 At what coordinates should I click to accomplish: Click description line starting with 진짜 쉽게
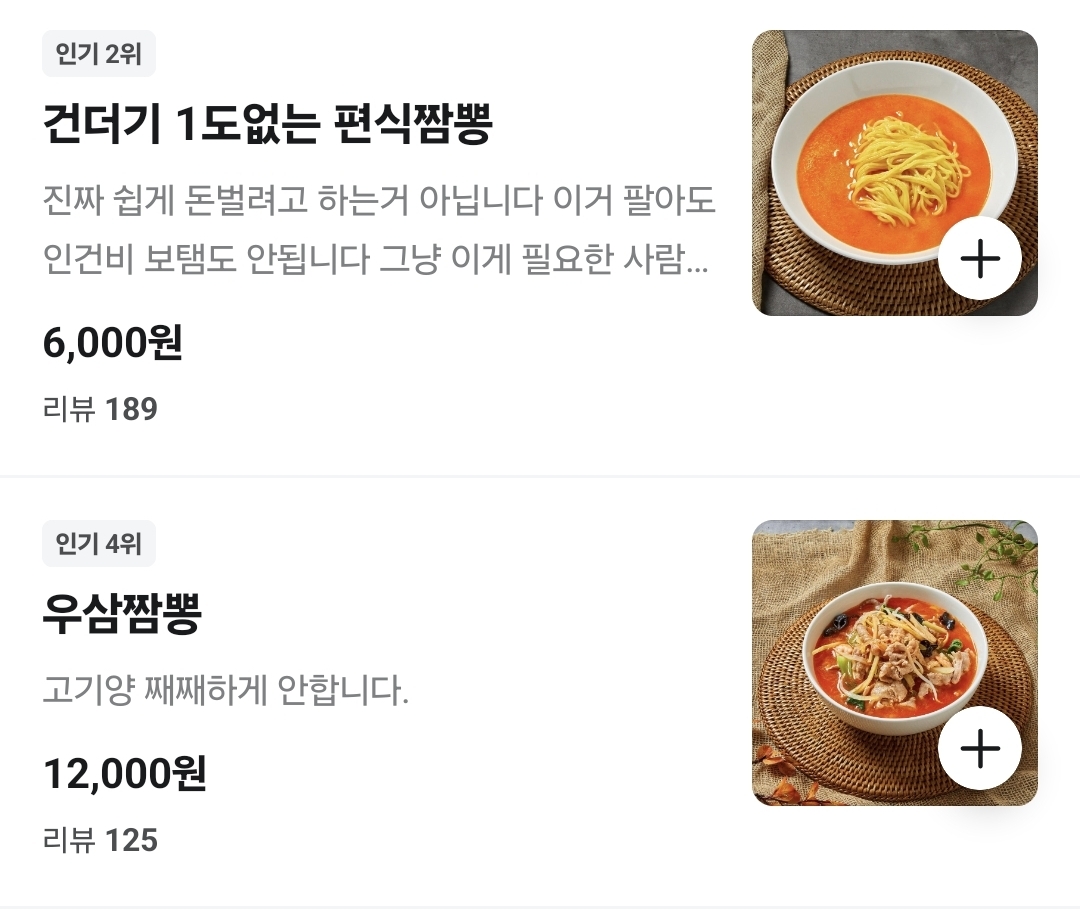379,201
